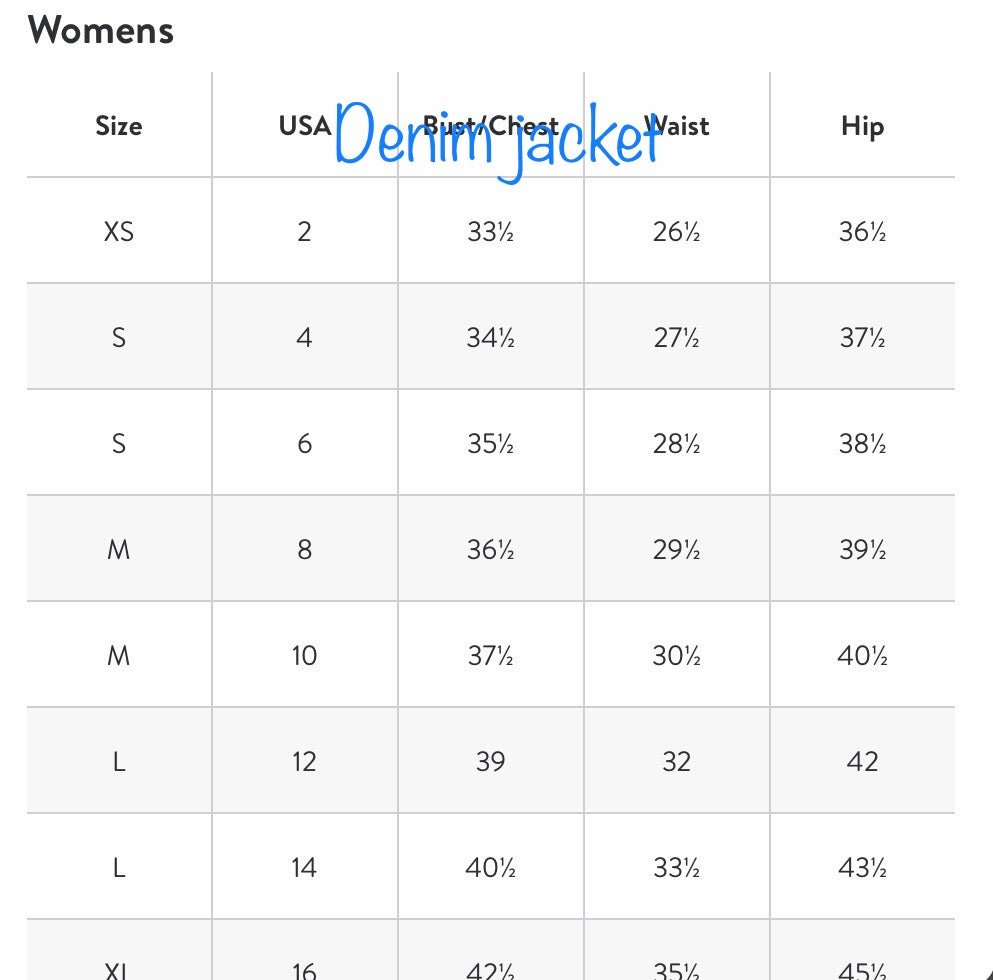This screenshot has width=993, height=980.
Task: Click the Size column header
Action: [x=118, y=126]
